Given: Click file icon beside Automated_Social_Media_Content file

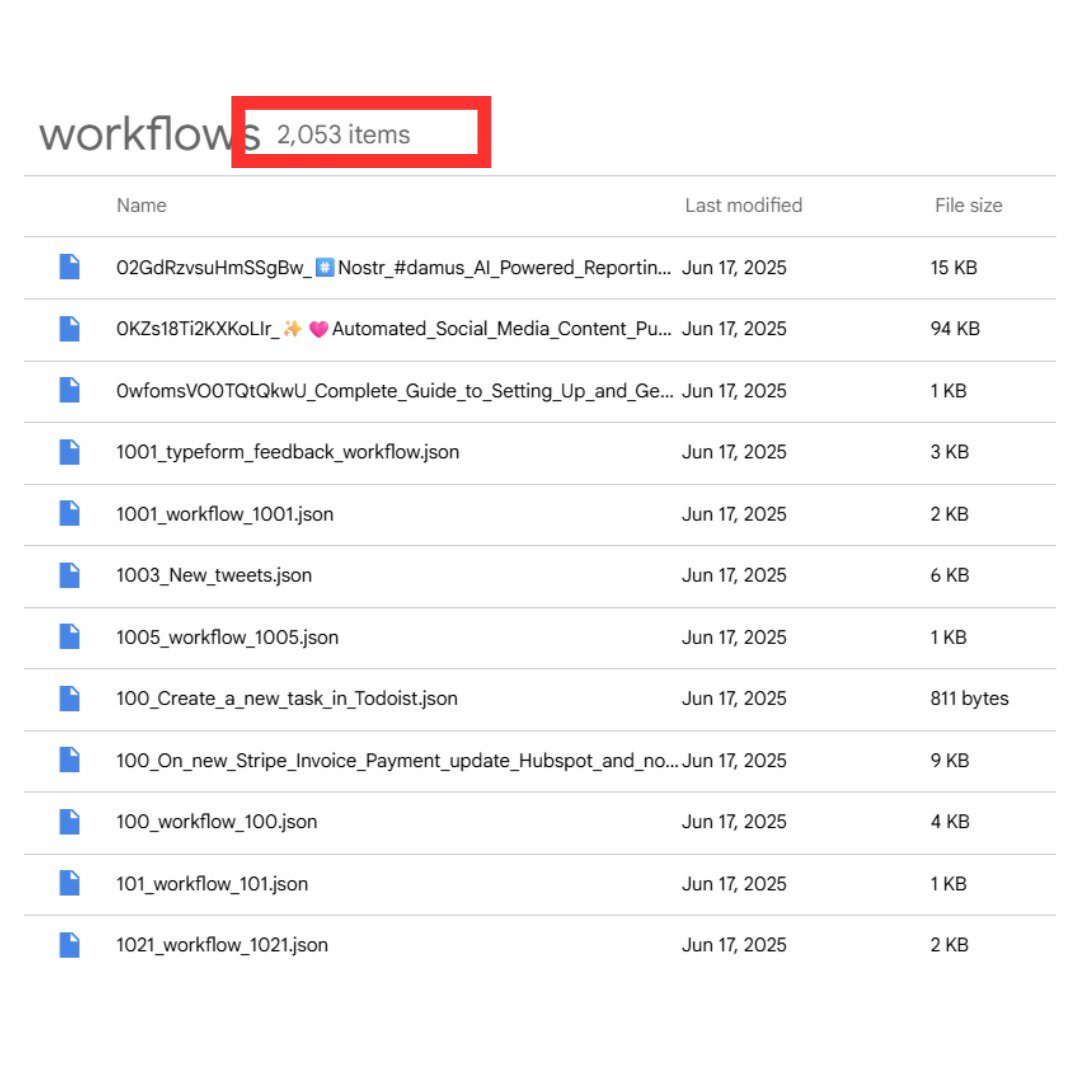Looking at the screenshot, I should click(69, 329).
